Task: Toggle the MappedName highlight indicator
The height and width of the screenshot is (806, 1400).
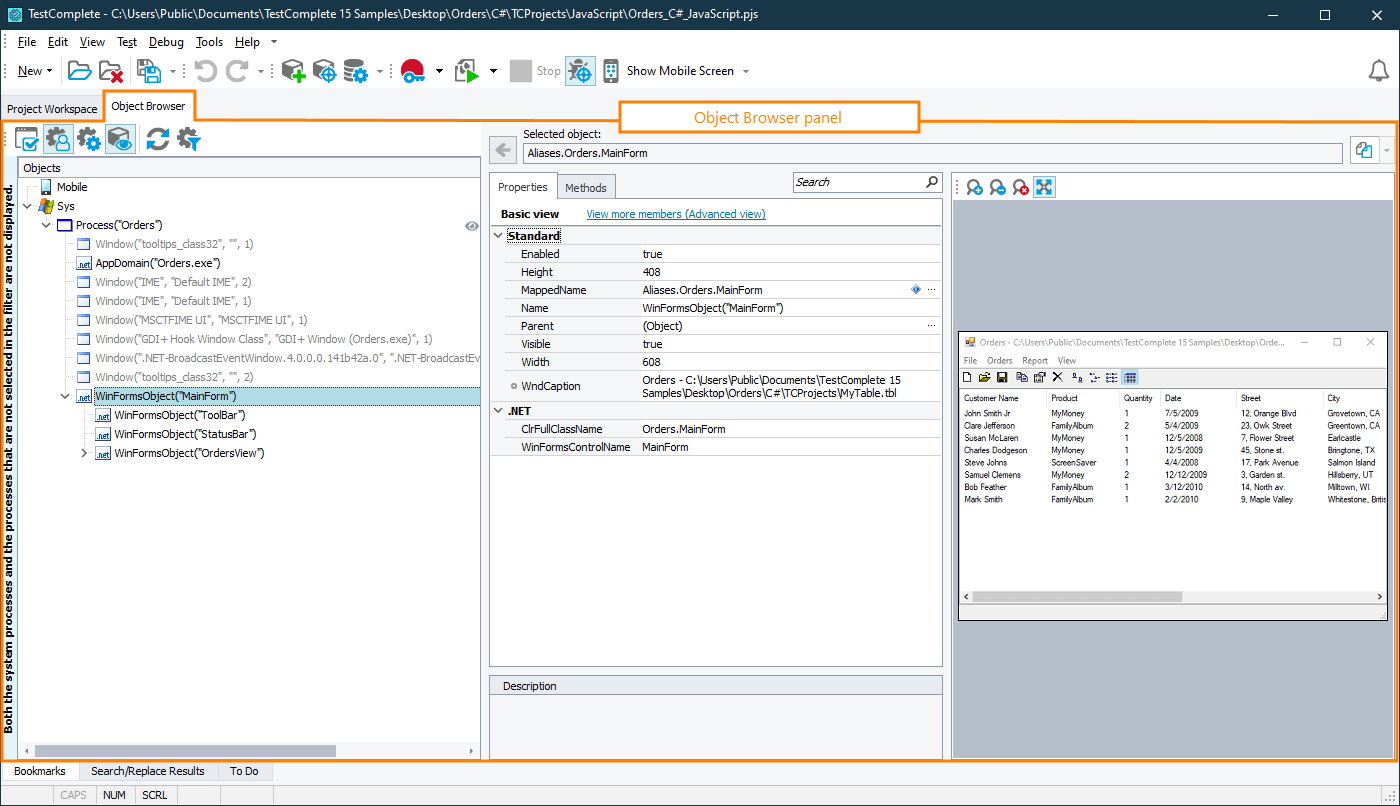Action: 915,289
